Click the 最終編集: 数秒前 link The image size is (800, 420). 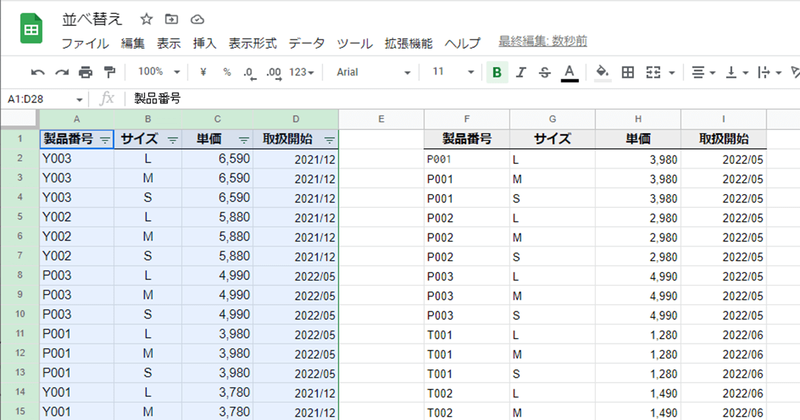tap(543, 42)
